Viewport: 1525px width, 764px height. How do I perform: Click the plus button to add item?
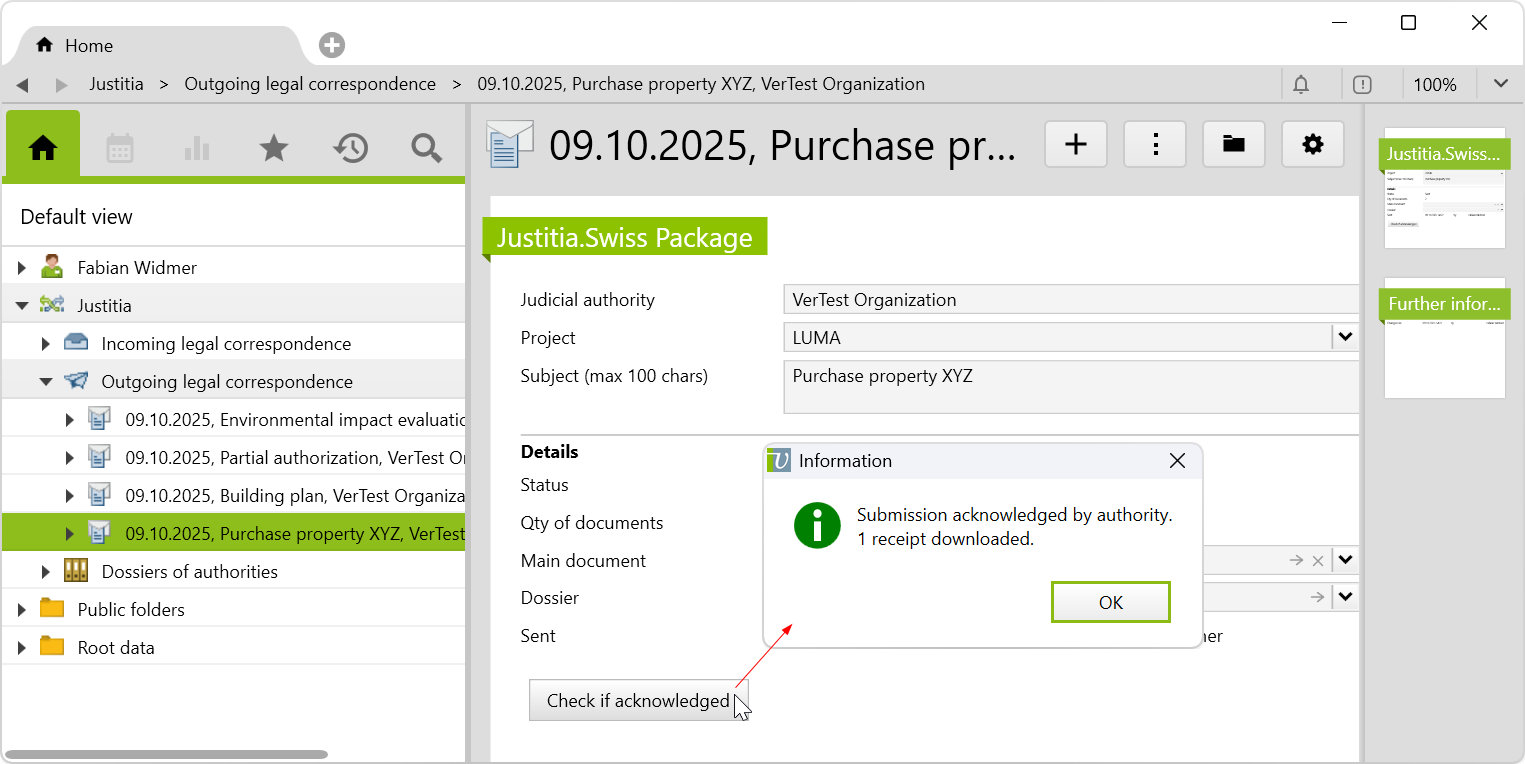pyautogui.click(x=1076, y=145)
